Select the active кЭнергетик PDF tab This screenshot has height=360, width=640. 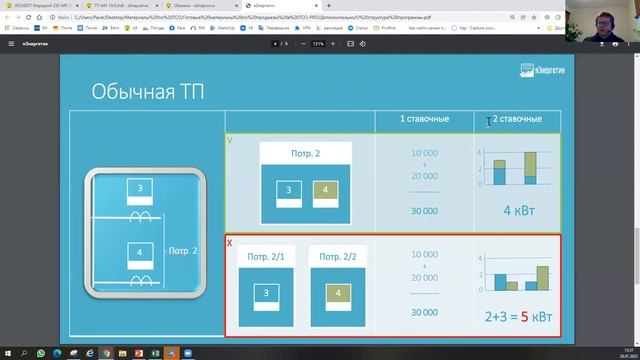click(281, 6)
